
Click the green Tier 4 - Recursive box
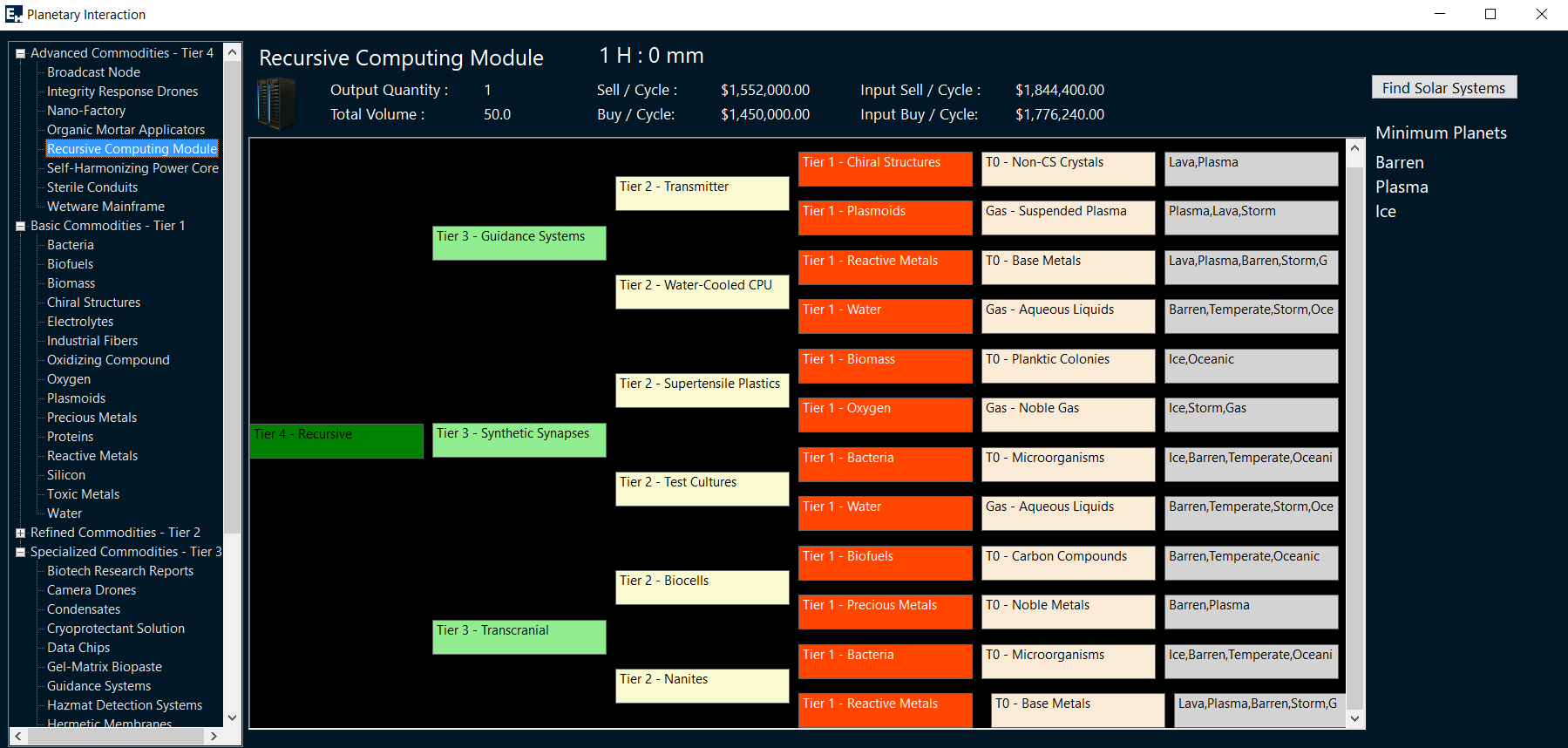coord(336,441)
